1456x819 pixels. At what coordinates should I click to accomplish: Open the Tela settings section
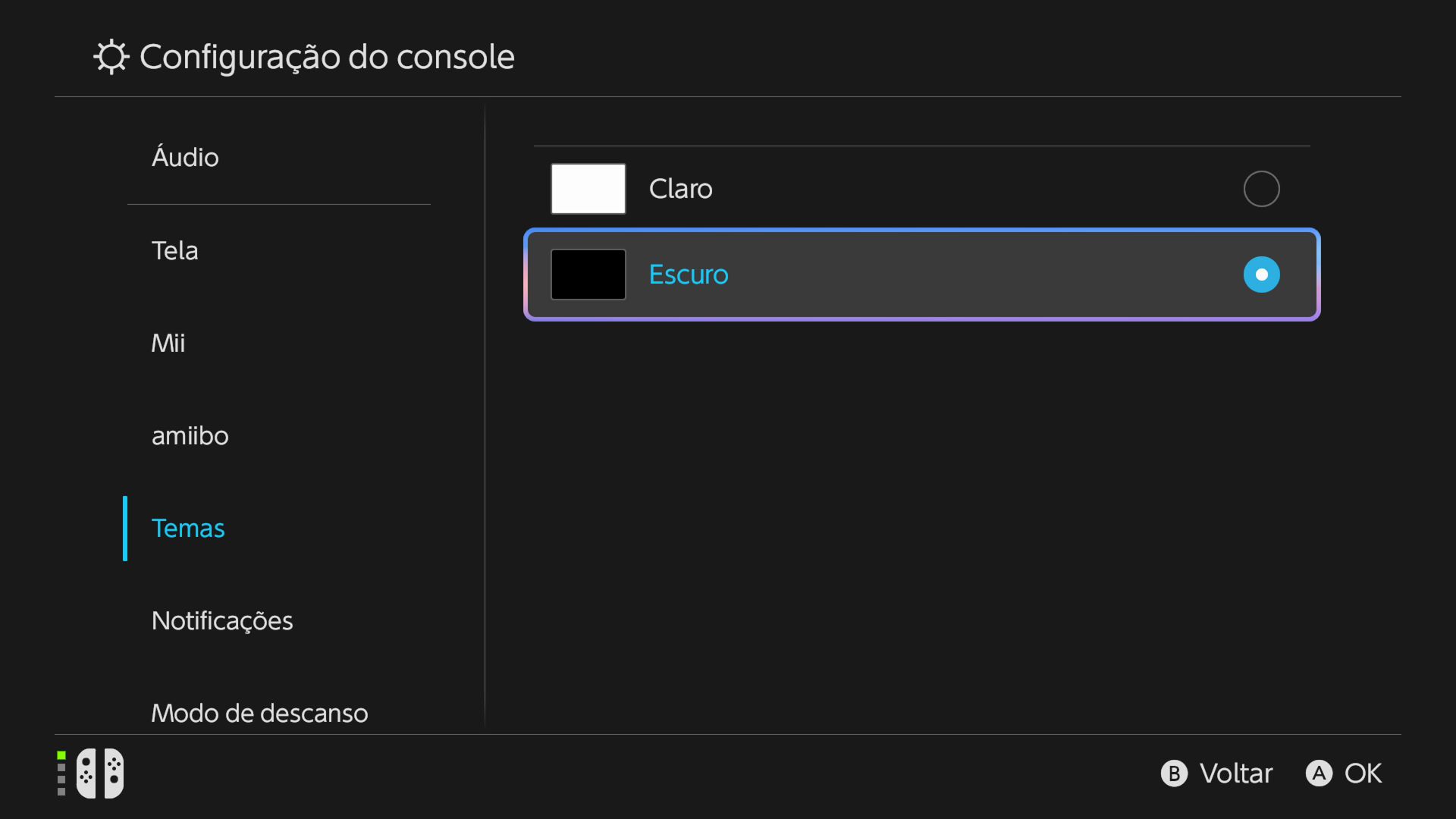click(174, 251)
